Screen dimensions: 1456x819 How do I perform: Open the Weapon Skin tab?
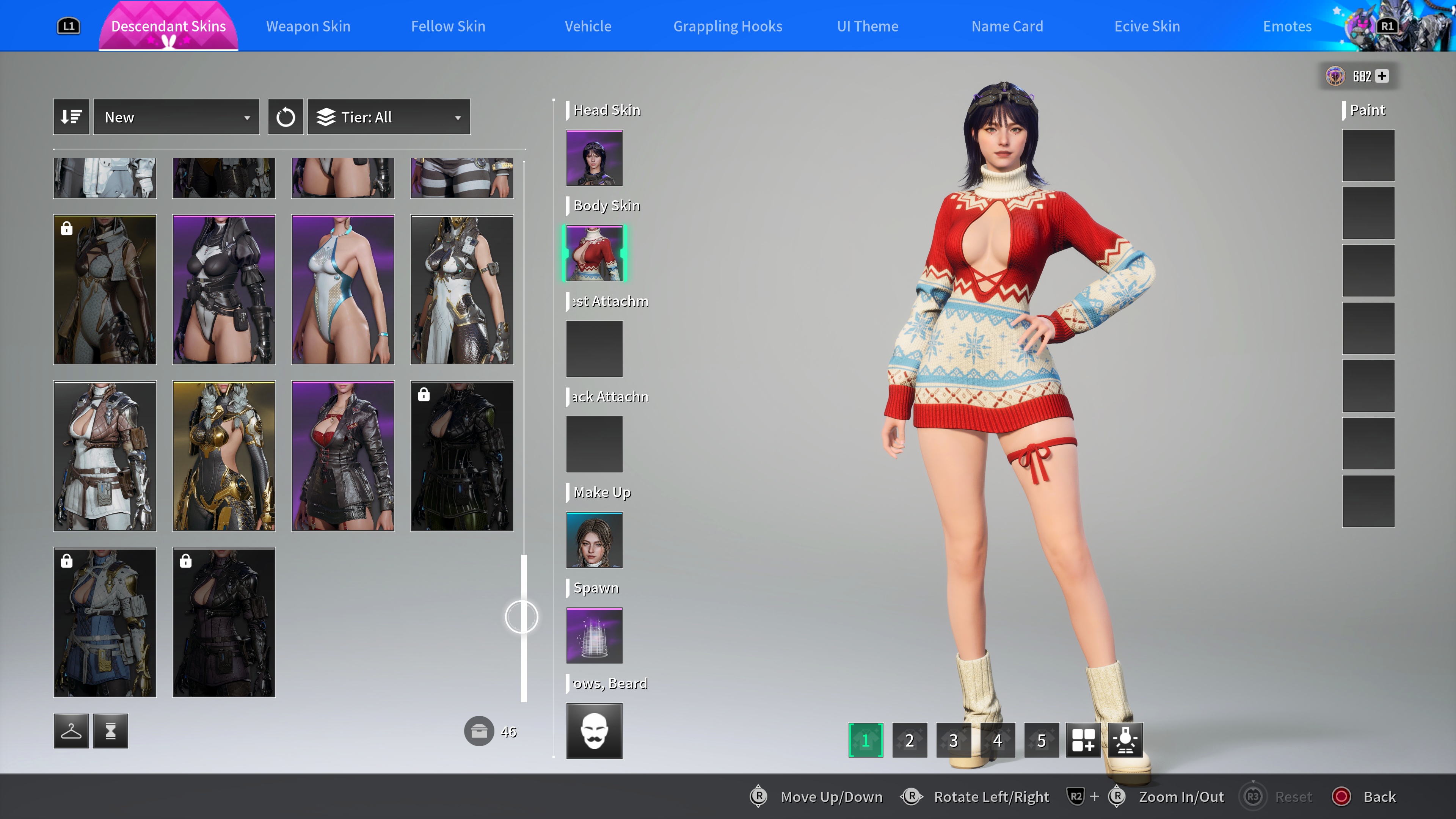308,26
